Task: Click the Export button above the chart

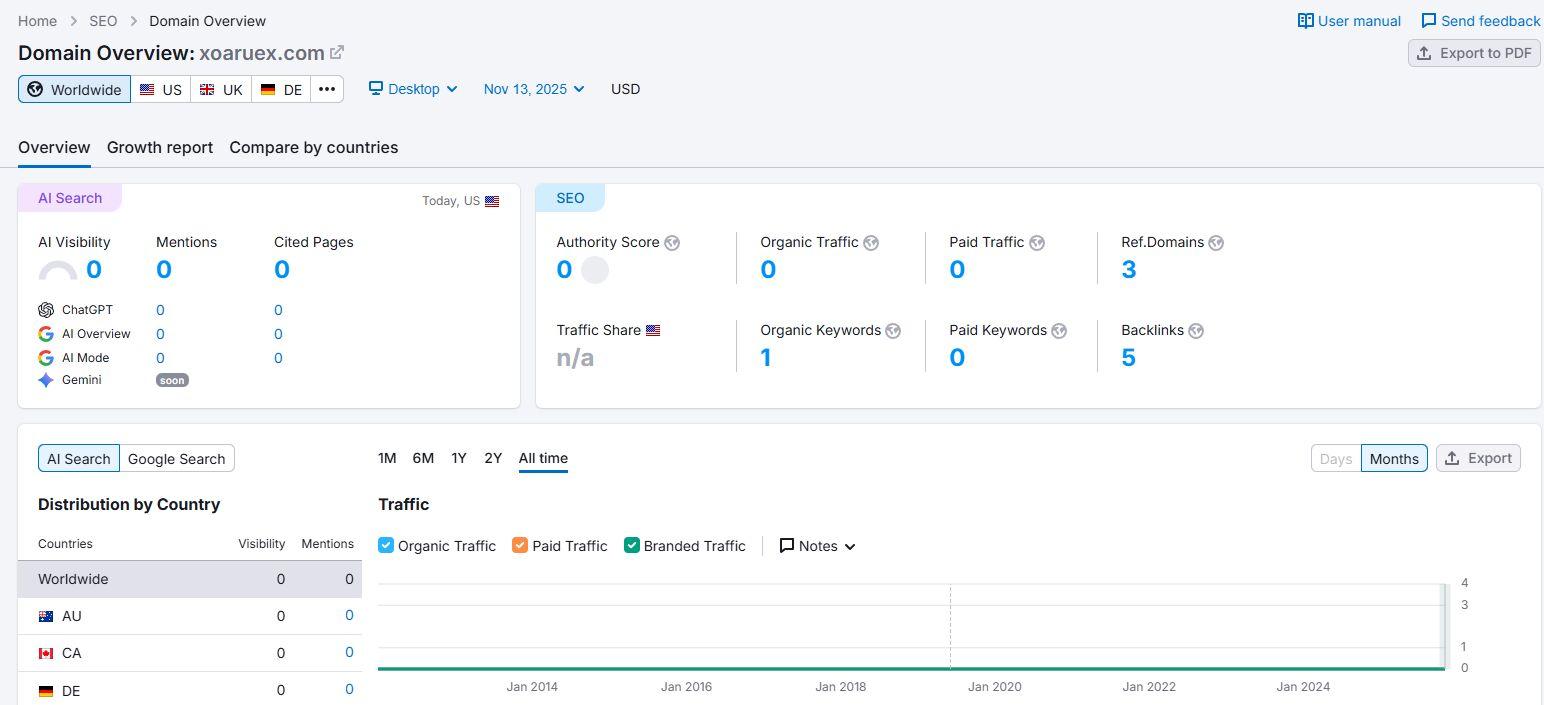Action: 1478,458
